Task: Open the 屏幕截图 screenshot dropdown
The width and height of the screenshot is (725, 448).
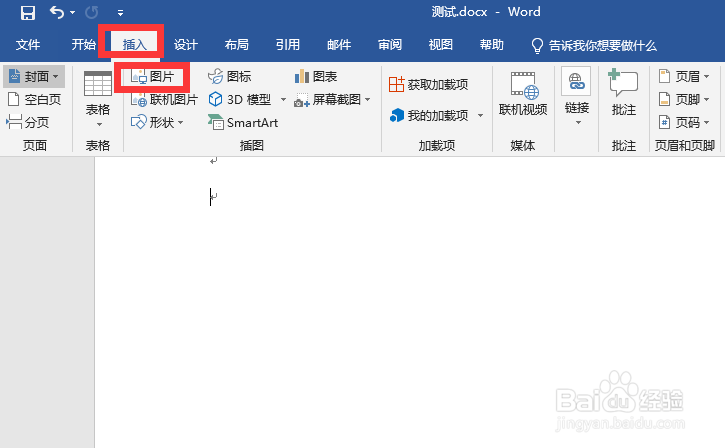Action: point(332,99)
